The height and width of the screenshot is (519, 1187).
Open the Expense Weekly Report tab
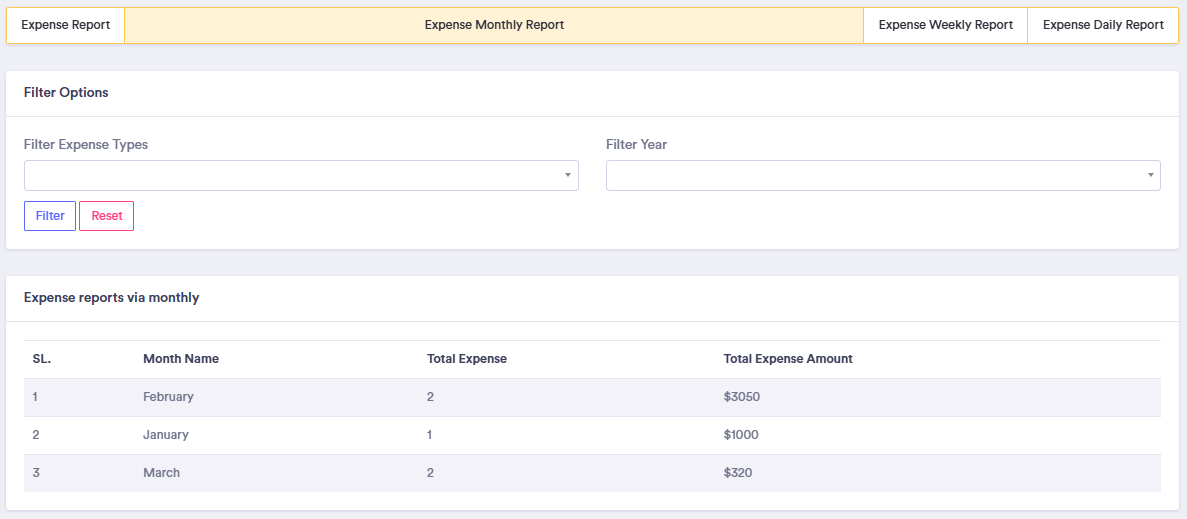coord(945,25)
